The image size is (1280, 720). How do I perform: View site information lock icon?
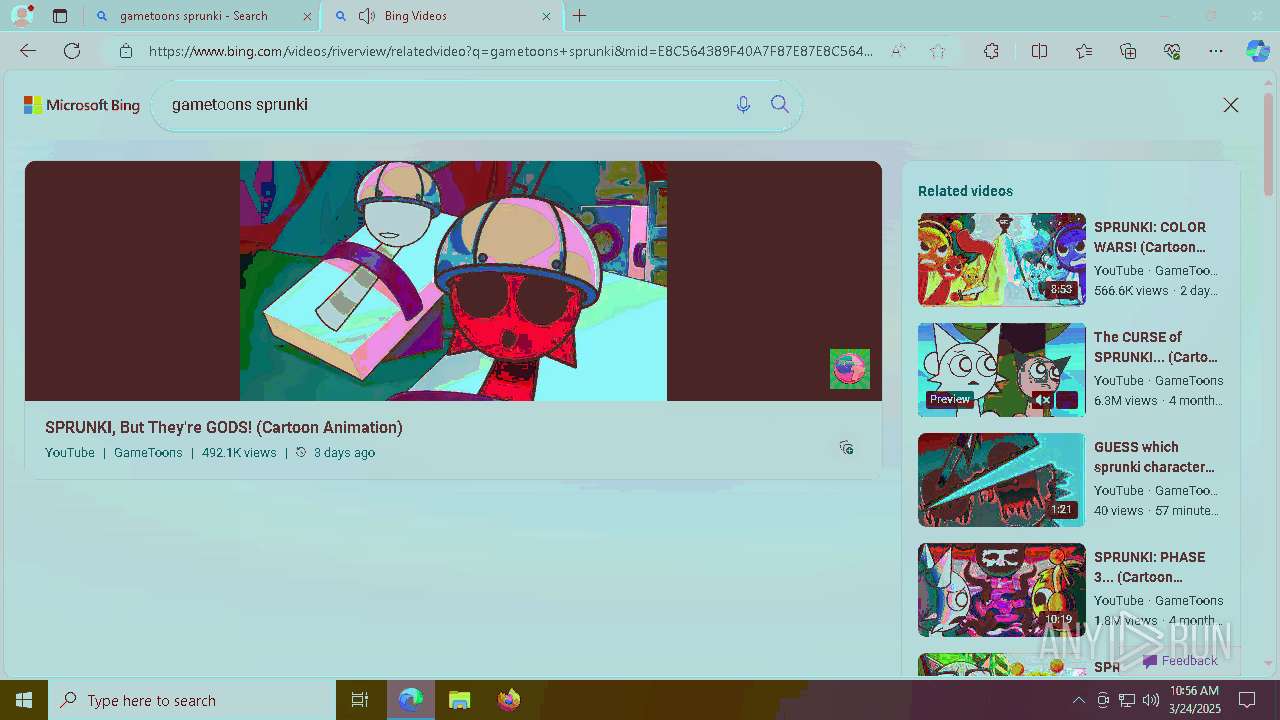tap(126, 51)
